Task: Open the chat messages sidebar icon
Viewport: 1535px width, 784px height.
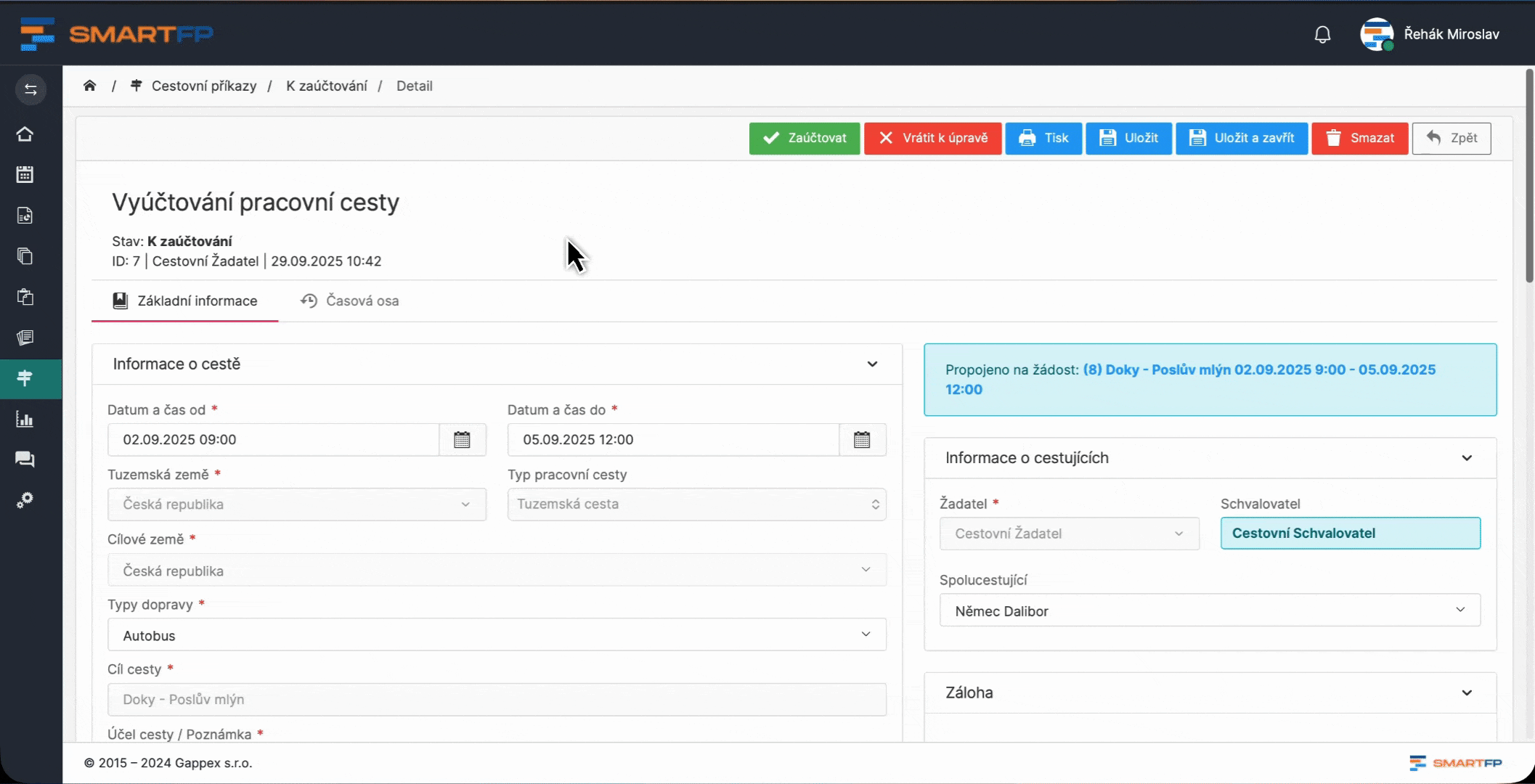Action: coord(25,459)
